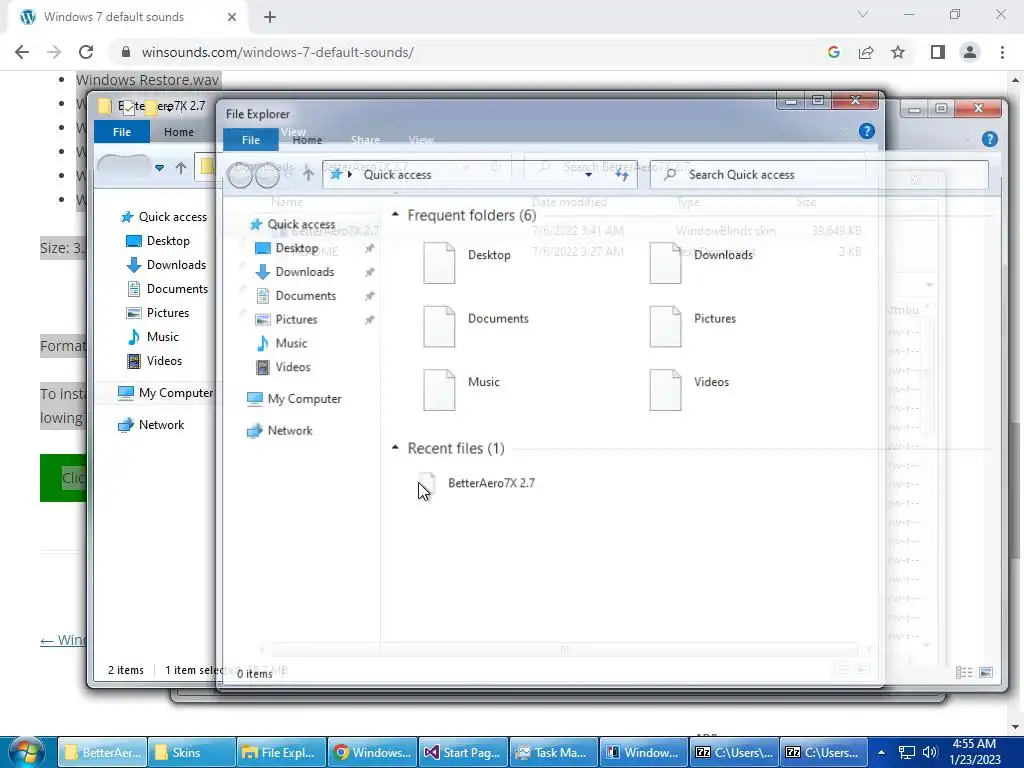Switch to Skins taskbar button

[191, 752]
